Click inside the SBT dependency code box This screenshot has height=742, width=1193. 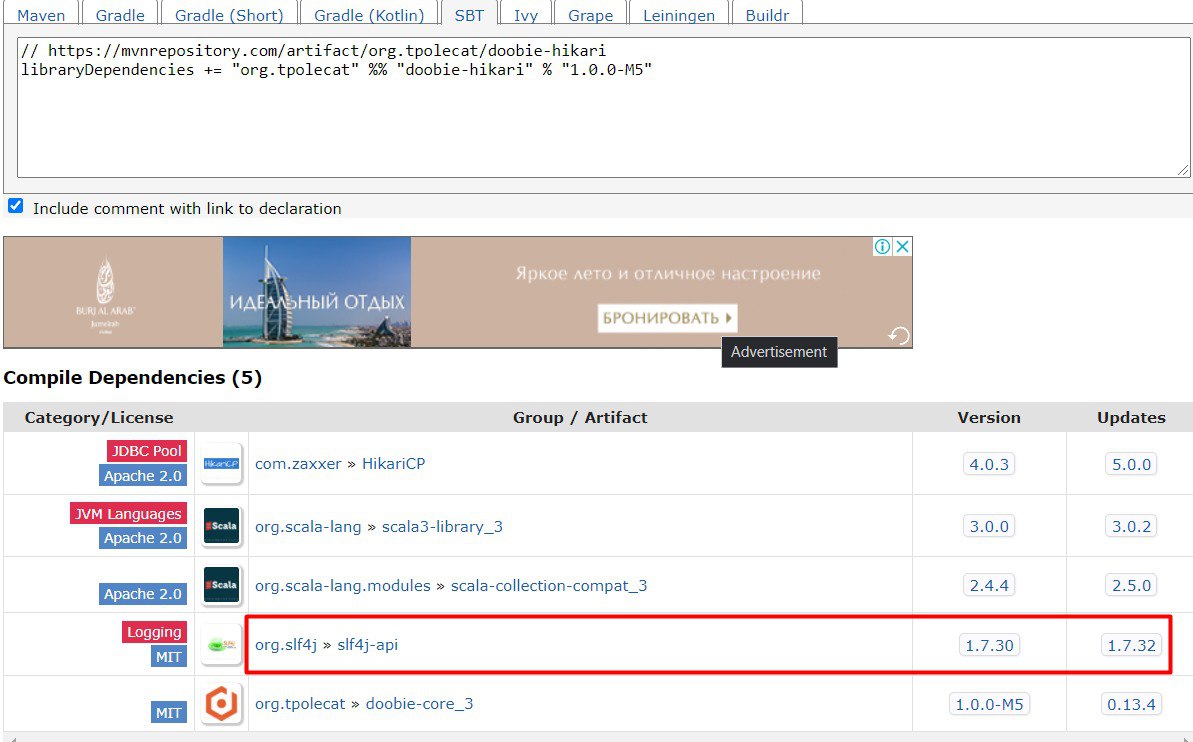pyautogui.click(x=604, y=107)
